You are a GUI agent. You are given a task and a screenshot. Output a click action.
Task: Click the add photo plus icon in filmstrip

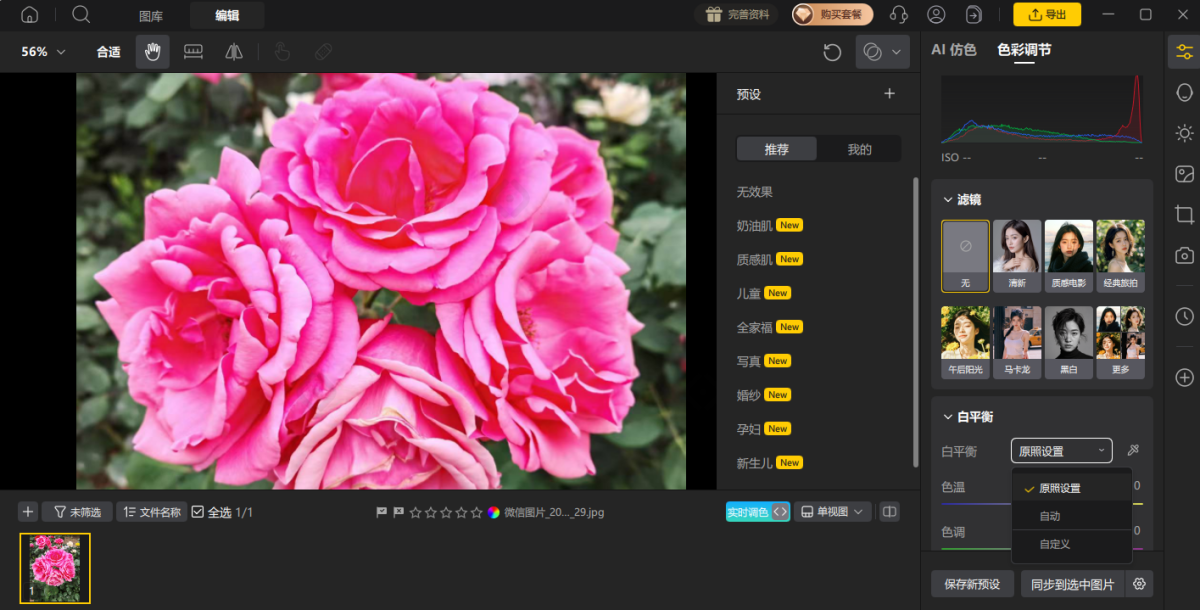click(x=28, y=512)
